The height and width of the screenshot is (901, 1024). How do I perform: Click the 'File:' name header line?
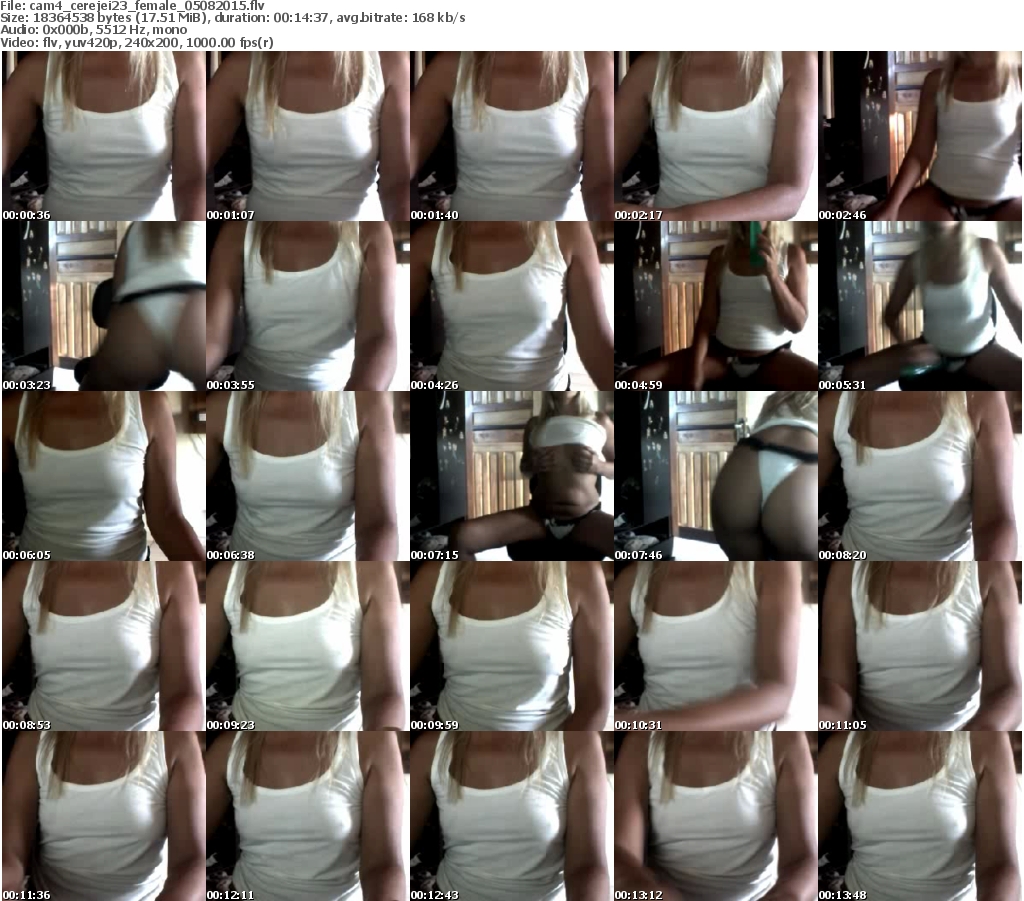(x=133, y=6)
